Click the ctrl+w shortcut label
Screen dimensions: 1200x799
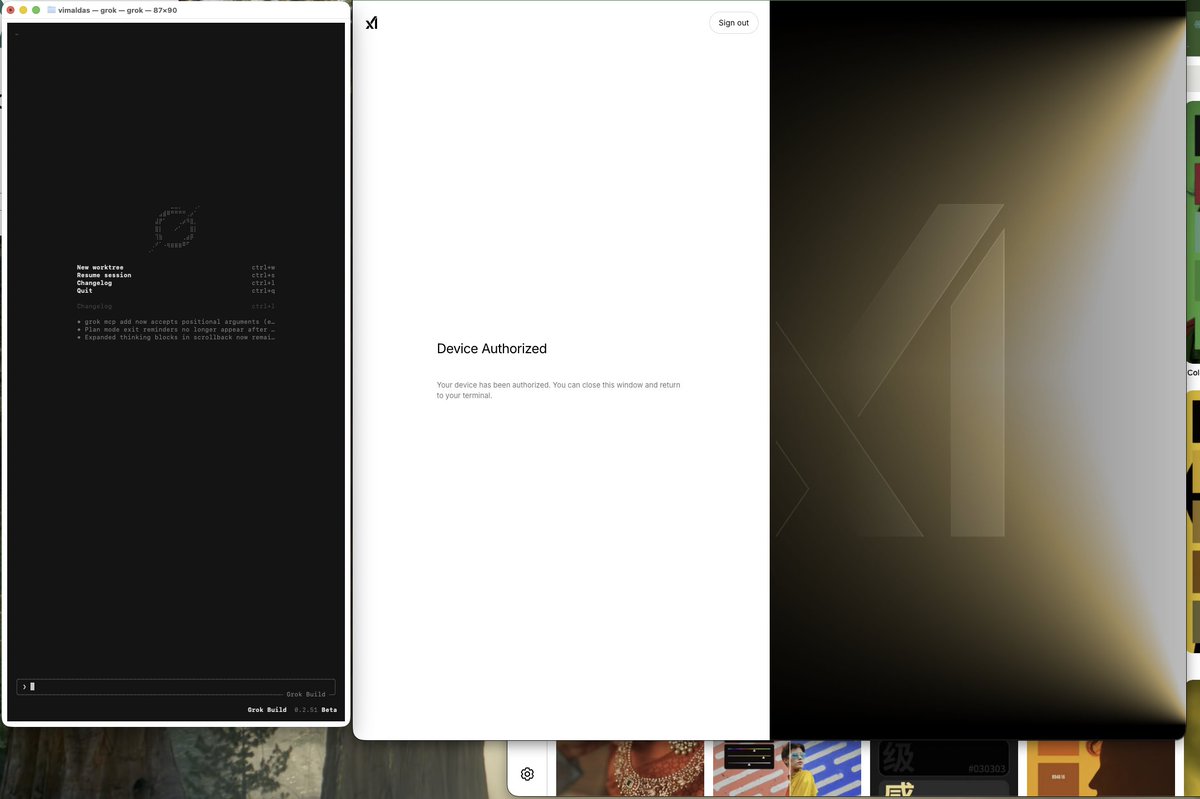pos(263,268)
